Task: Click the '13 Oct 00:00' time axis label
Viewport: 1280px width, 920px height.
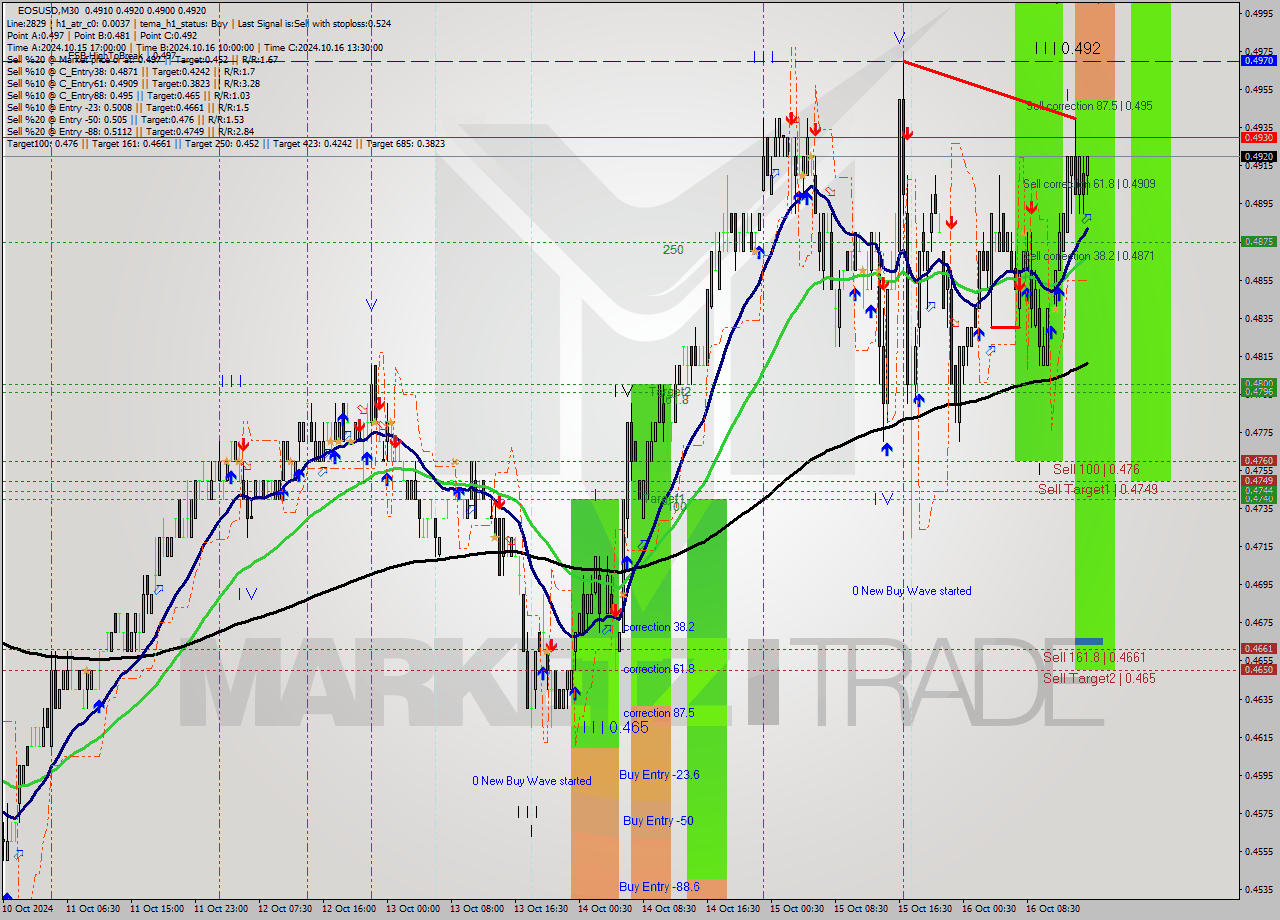Action: pos(413,909)
